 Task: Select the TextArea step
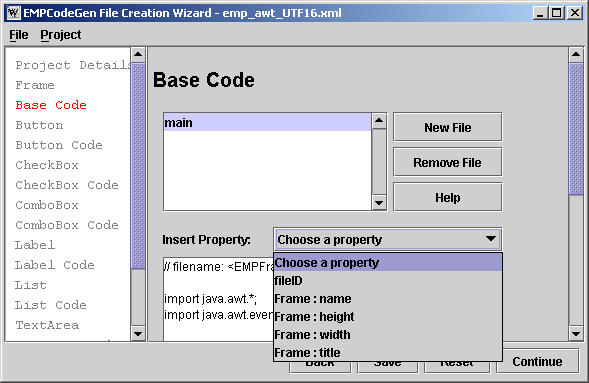tap(47, 325)
